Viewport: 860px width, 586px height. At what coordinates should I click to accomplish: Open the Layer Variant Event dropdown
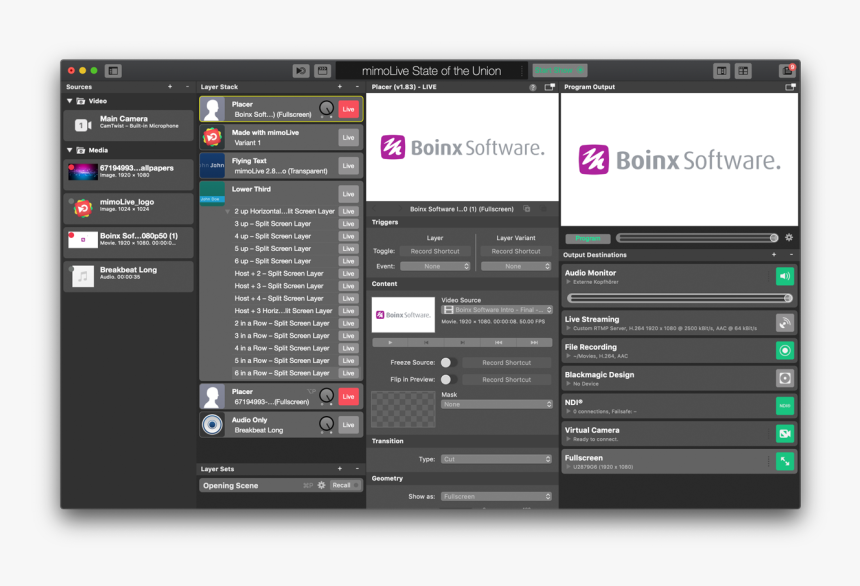pyautogui.click(x=516, y=266)
